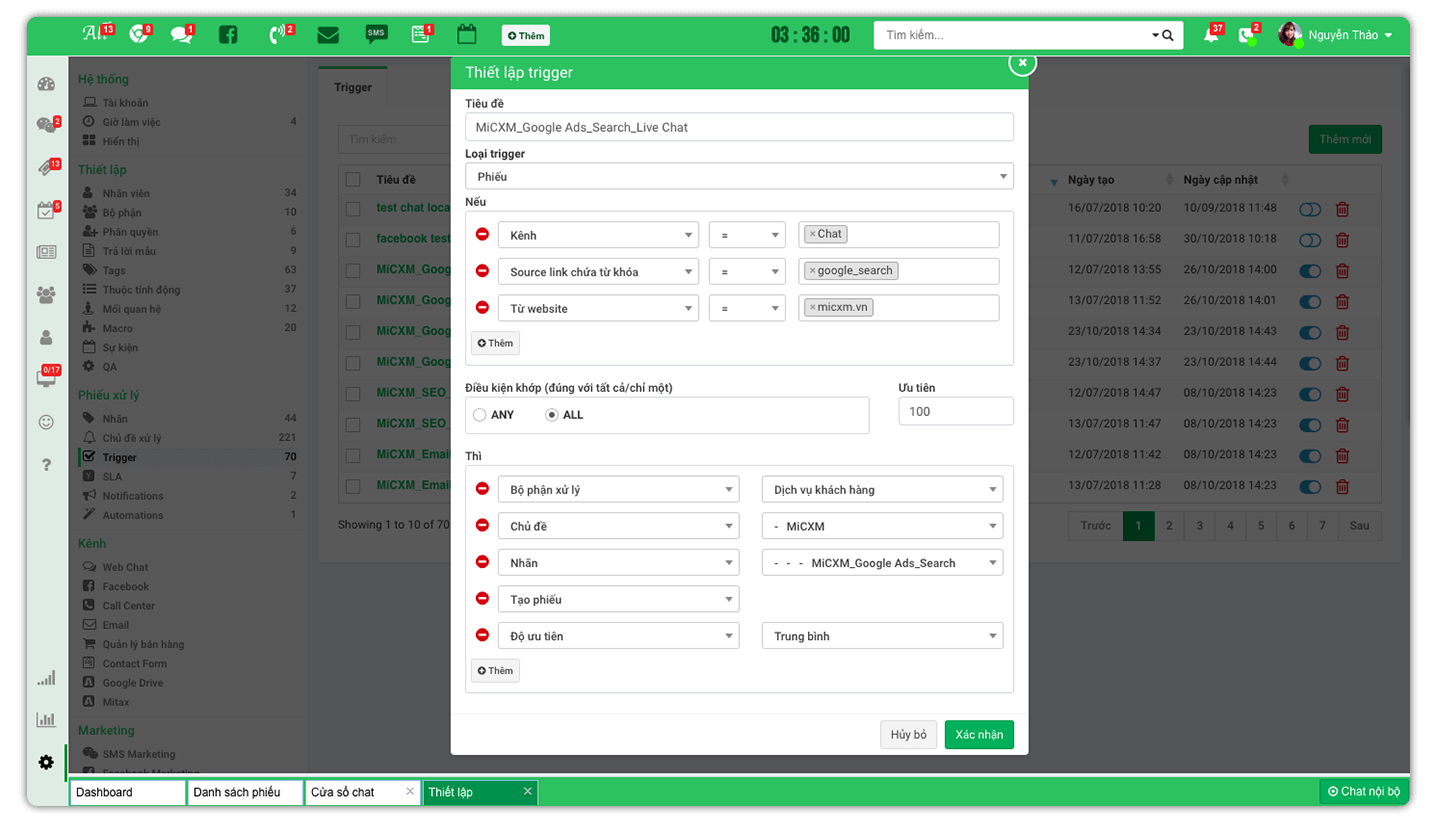Remove the Kênh condition row
Screen dimensions: 1437x823
point(482,235)
